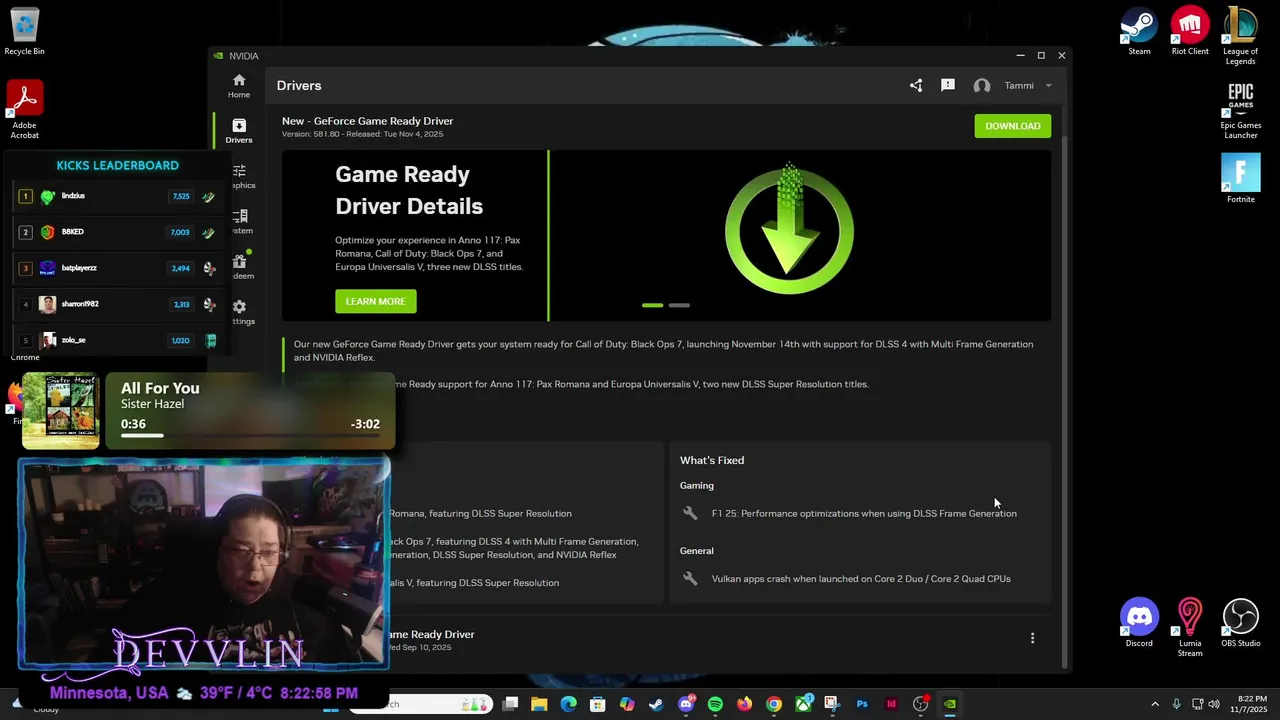
Task: Expand the Tammi account dropdown arrow
Action: point(1048,86)
